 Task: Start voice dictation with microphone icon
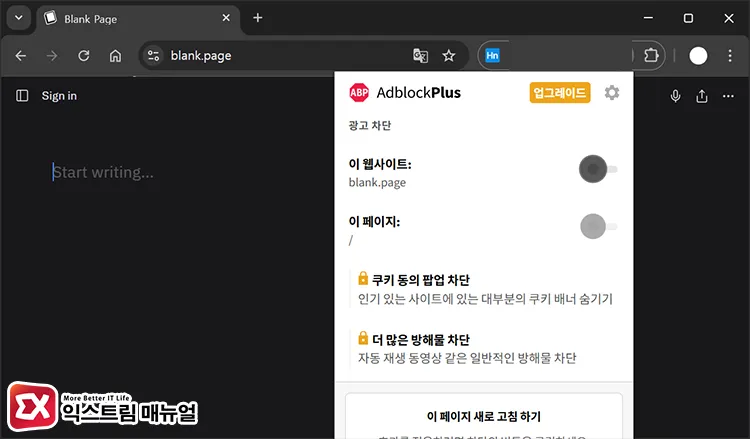[675, 96]
